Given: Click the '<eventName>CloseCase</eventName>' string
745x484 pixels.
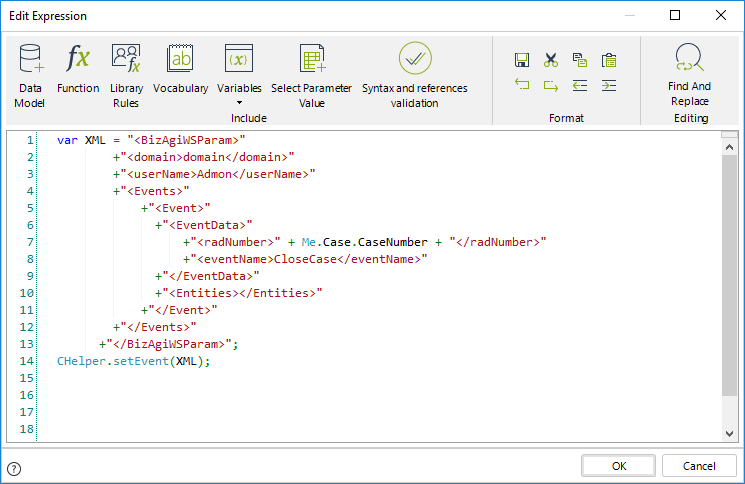Looking at the screenshot, I should [309, 259].
